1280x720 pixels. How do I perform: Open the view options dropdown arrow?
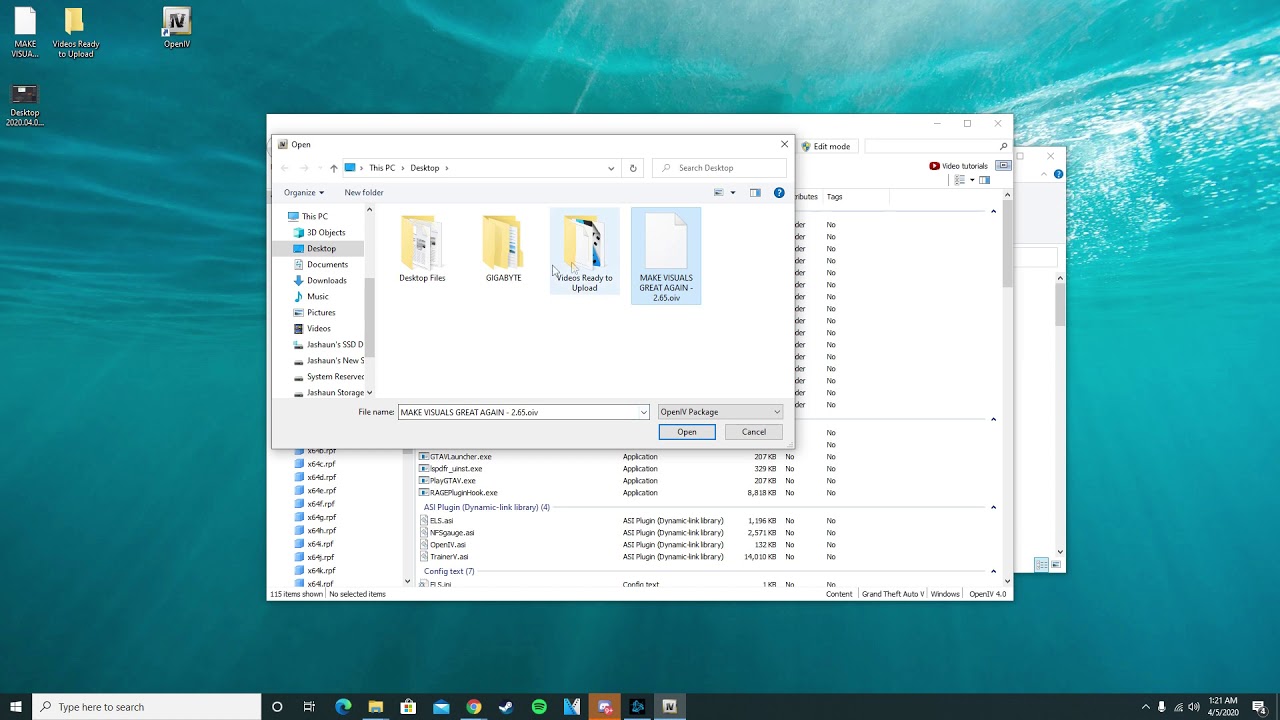pos(732,193)
